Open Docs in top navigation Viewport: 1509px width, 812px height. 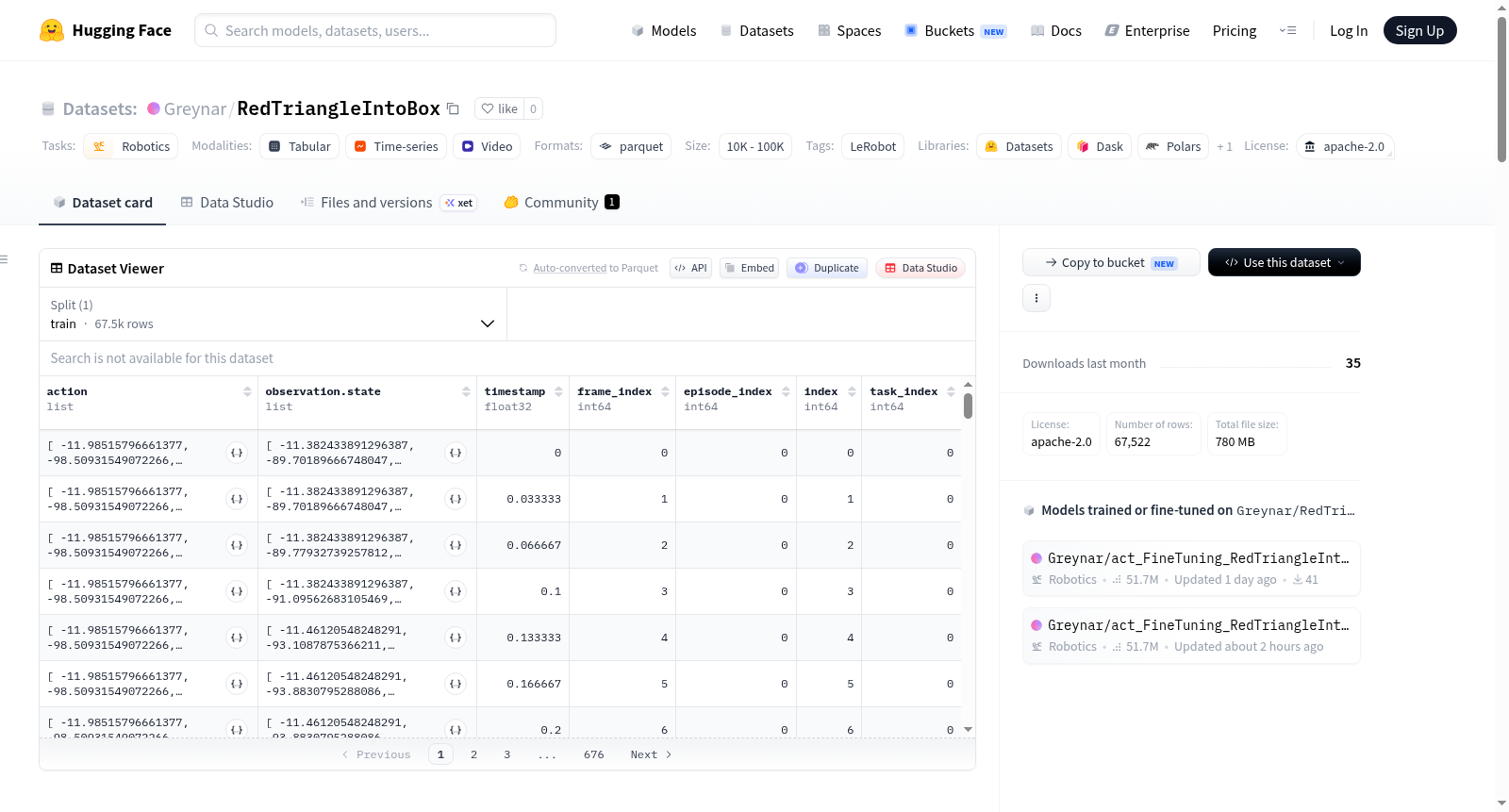tap(1055, 30)
